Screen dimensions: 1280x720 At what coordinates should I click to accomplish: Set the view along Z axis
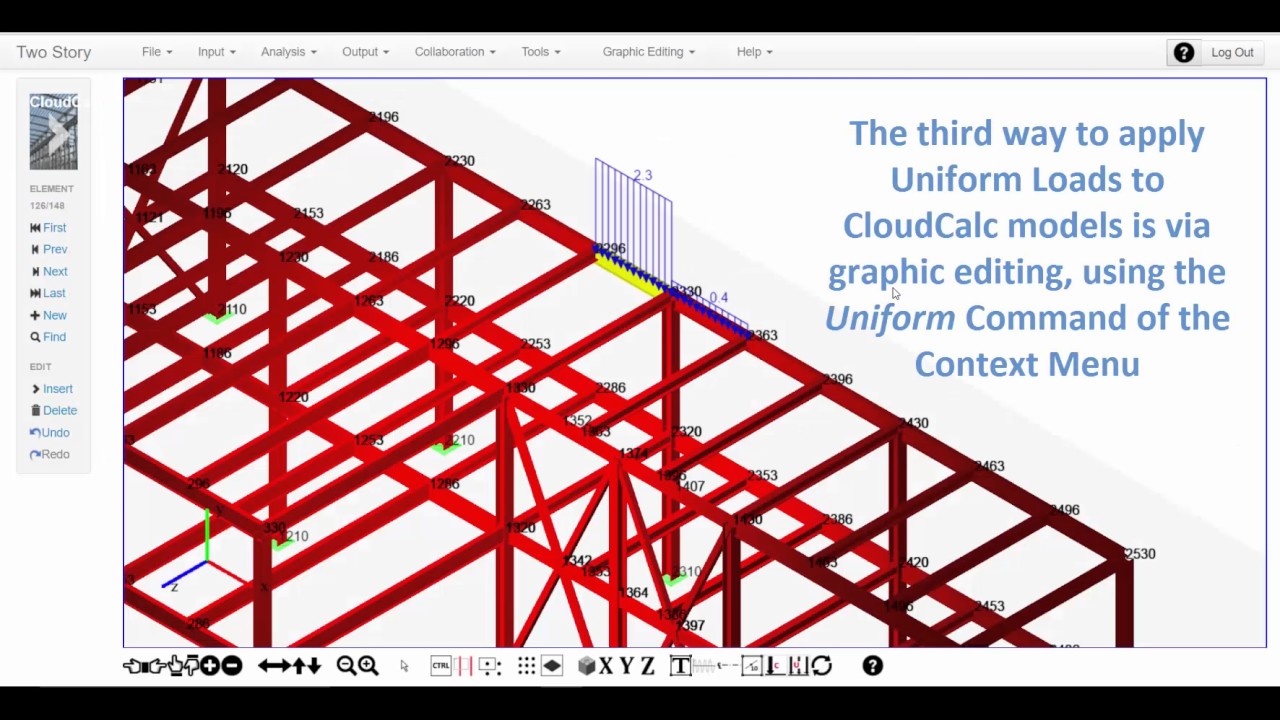click(x=647, y=666)
